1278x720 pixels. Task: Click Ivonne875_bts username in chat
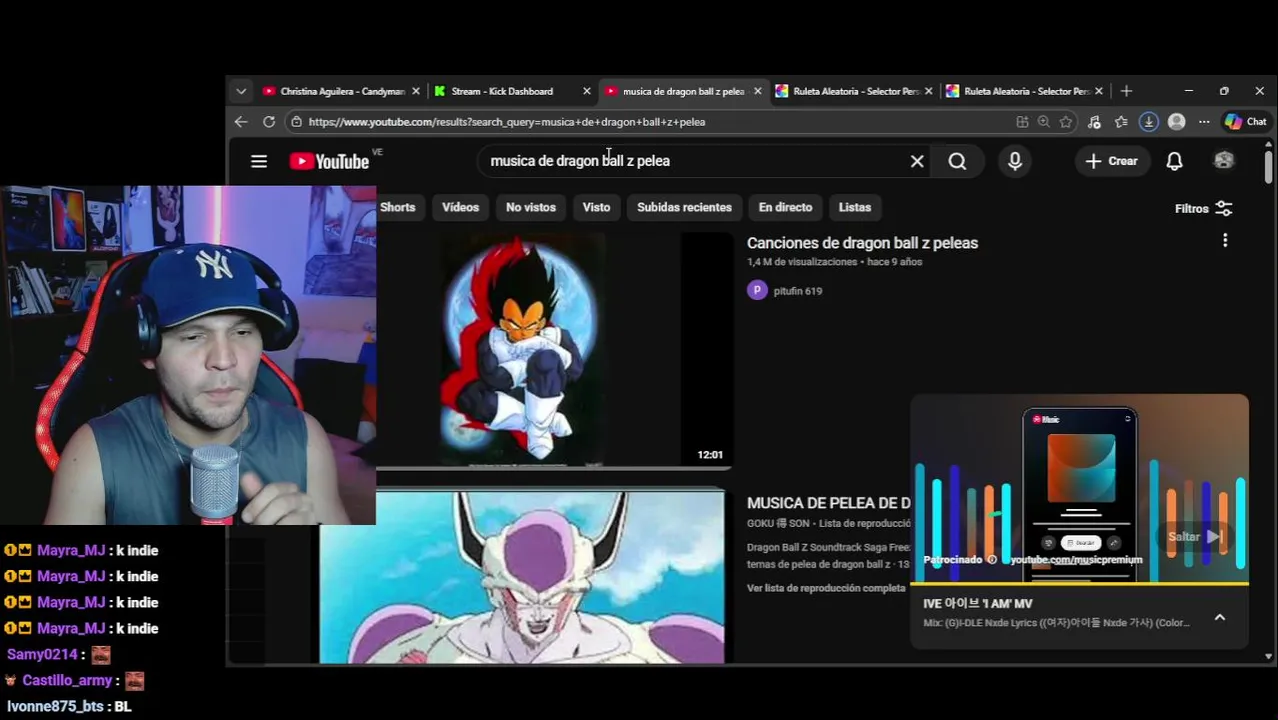pos(55,706)
